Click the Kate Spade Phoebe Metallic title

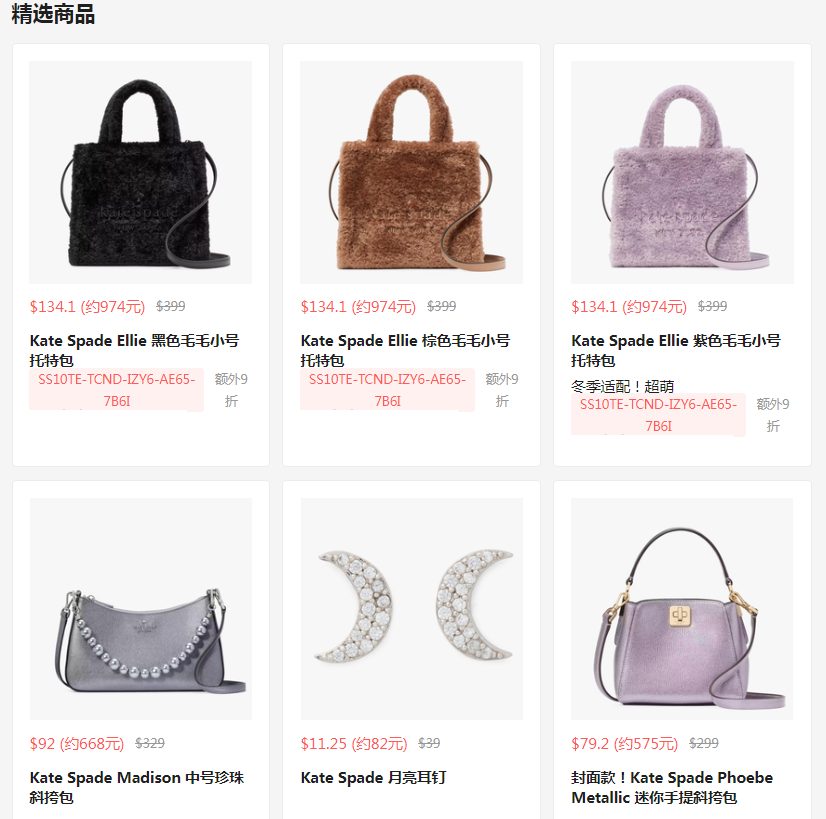pyautogui.click(x=672, y=787)
